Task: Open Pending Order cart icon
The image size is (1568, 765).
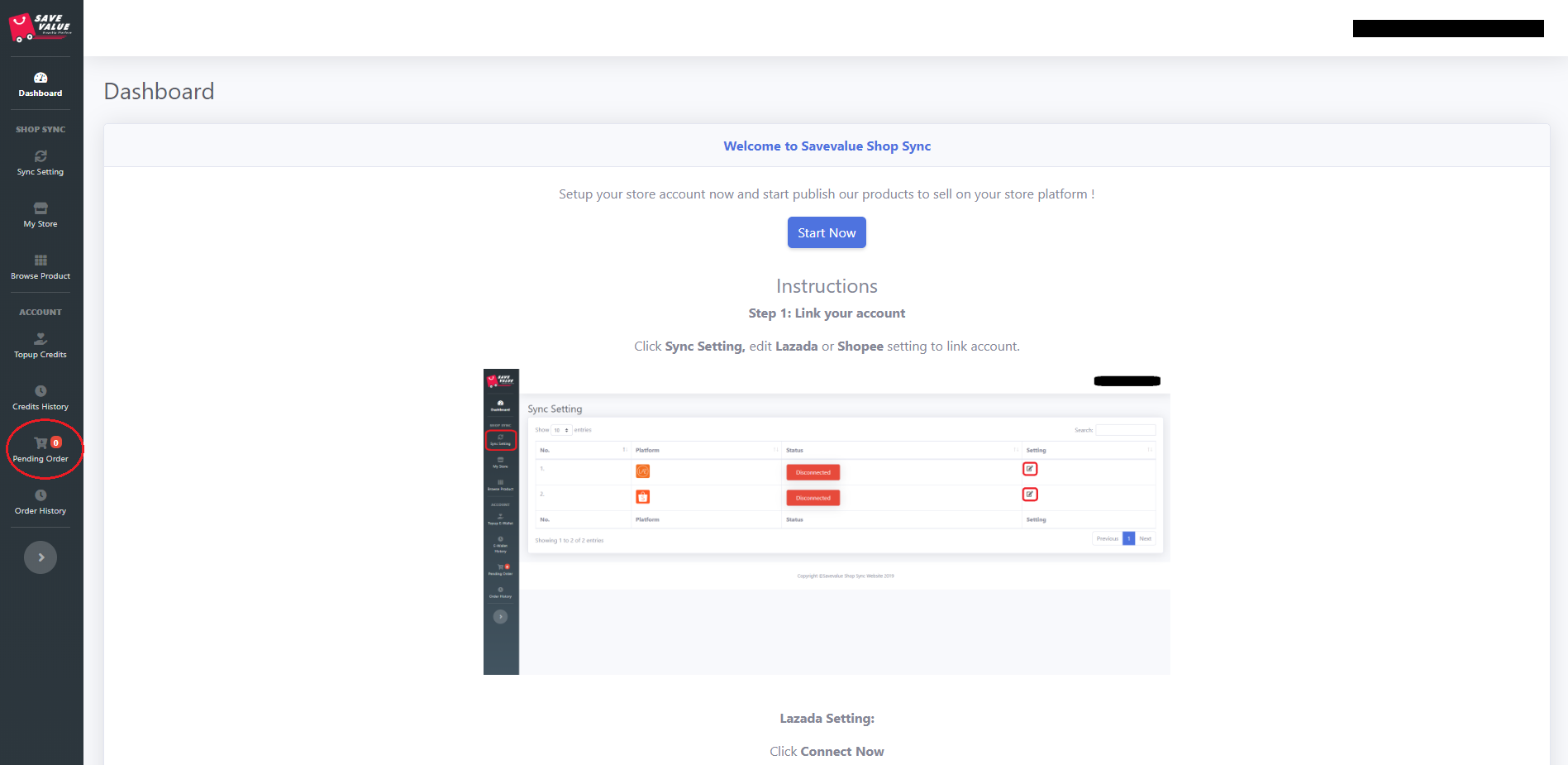Action: pyautogui.click(x=40, y=443)
